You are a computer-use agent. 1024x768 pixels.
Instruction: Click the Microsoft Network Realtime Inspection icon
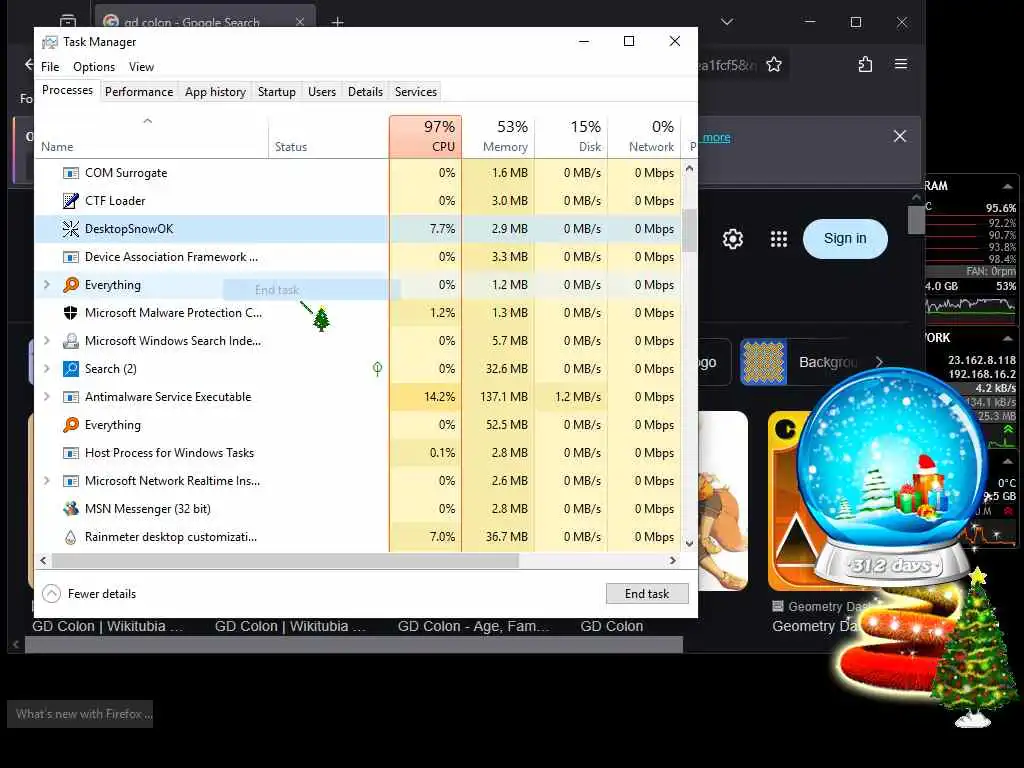(x=71, y=481)
